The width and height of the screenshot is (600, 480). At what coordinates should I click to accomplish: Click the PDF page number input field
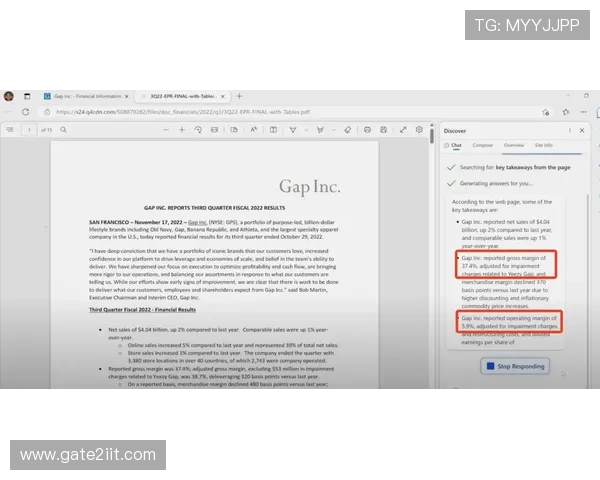click(30, 129)
